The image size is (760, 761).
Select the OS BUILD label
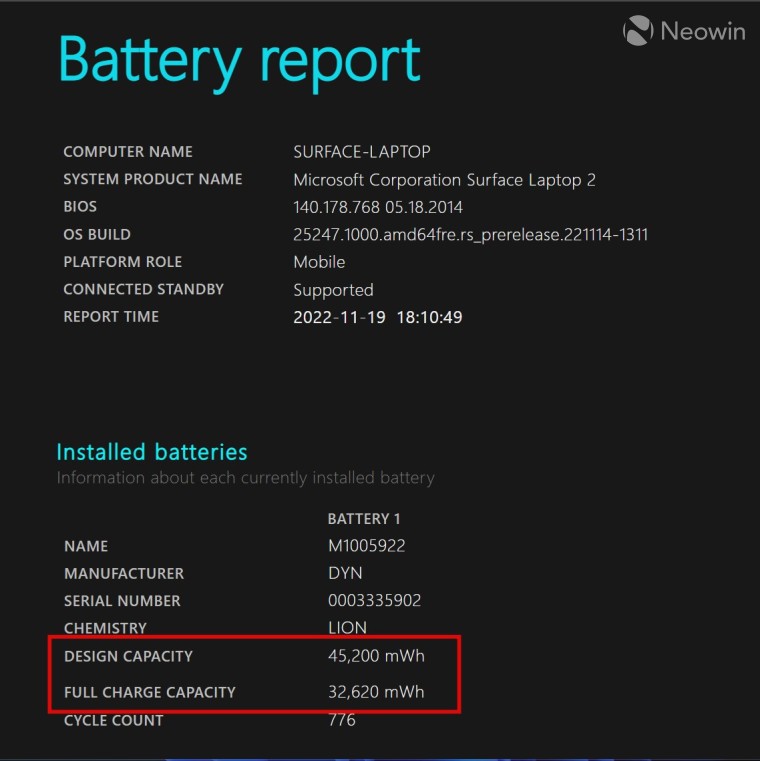point(97,234)
